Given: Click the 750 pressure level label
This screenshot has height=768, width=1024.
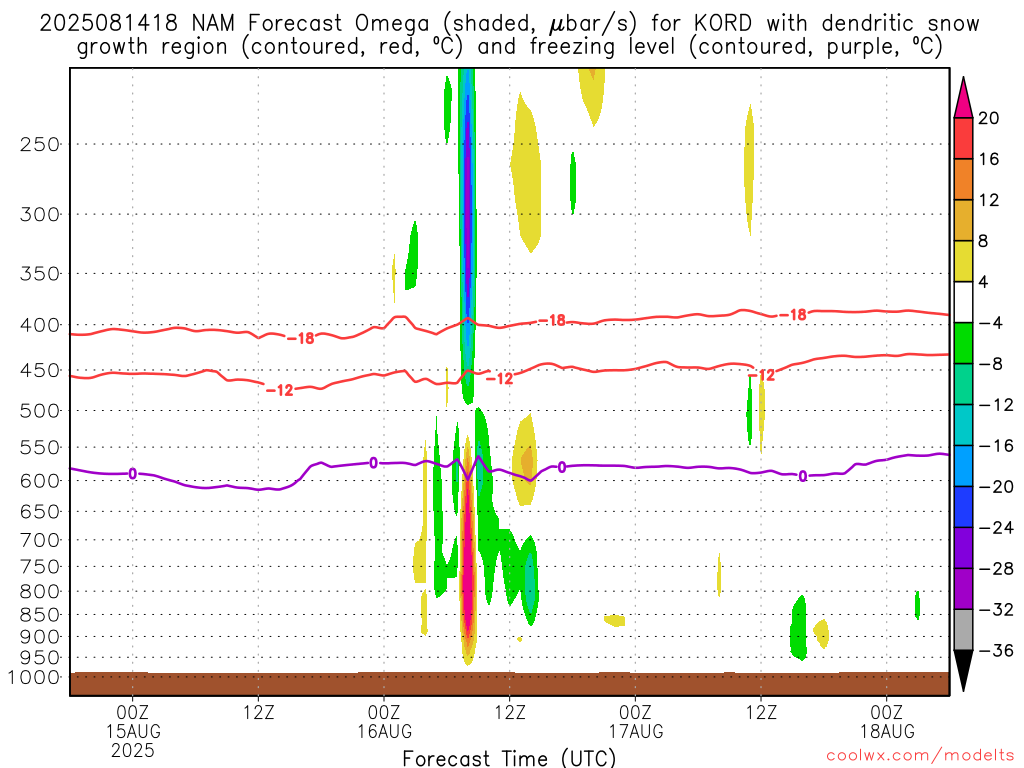Looking at the screenshot, I should pos(40,567).
